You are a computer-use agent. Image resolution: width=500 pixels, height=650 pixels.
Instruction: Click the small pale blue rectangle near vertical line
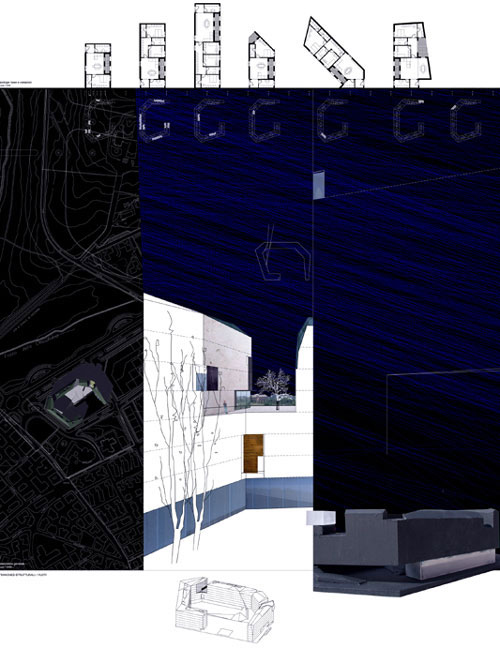click(x=319, y=185)
